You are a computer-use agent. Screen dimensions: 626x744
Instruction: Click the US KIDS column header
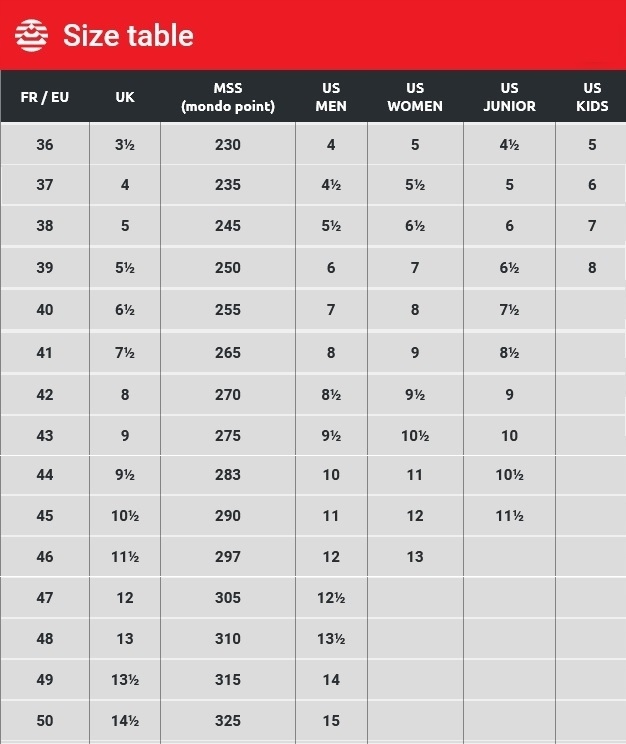pos(592,97)
